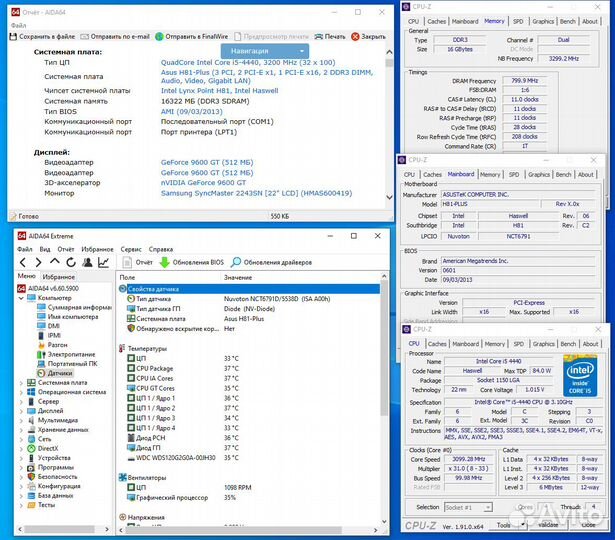Screen dimensions: 615x540
Task: Select Суммарная информация in the tree
Action: pyautogui.click(x=80, y=307)
